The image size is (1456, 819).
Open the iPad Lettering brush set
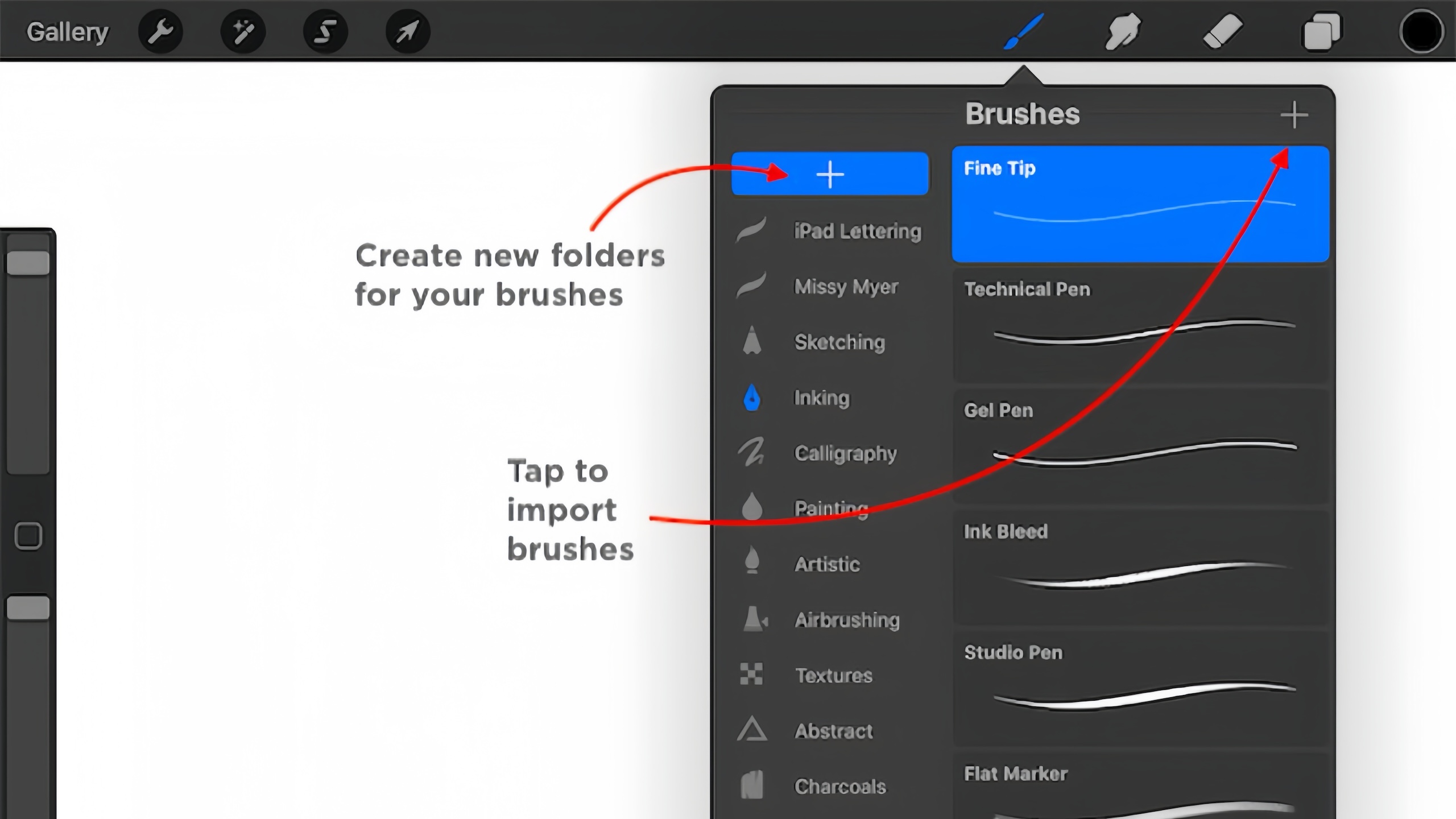click(x=830, y=231)
